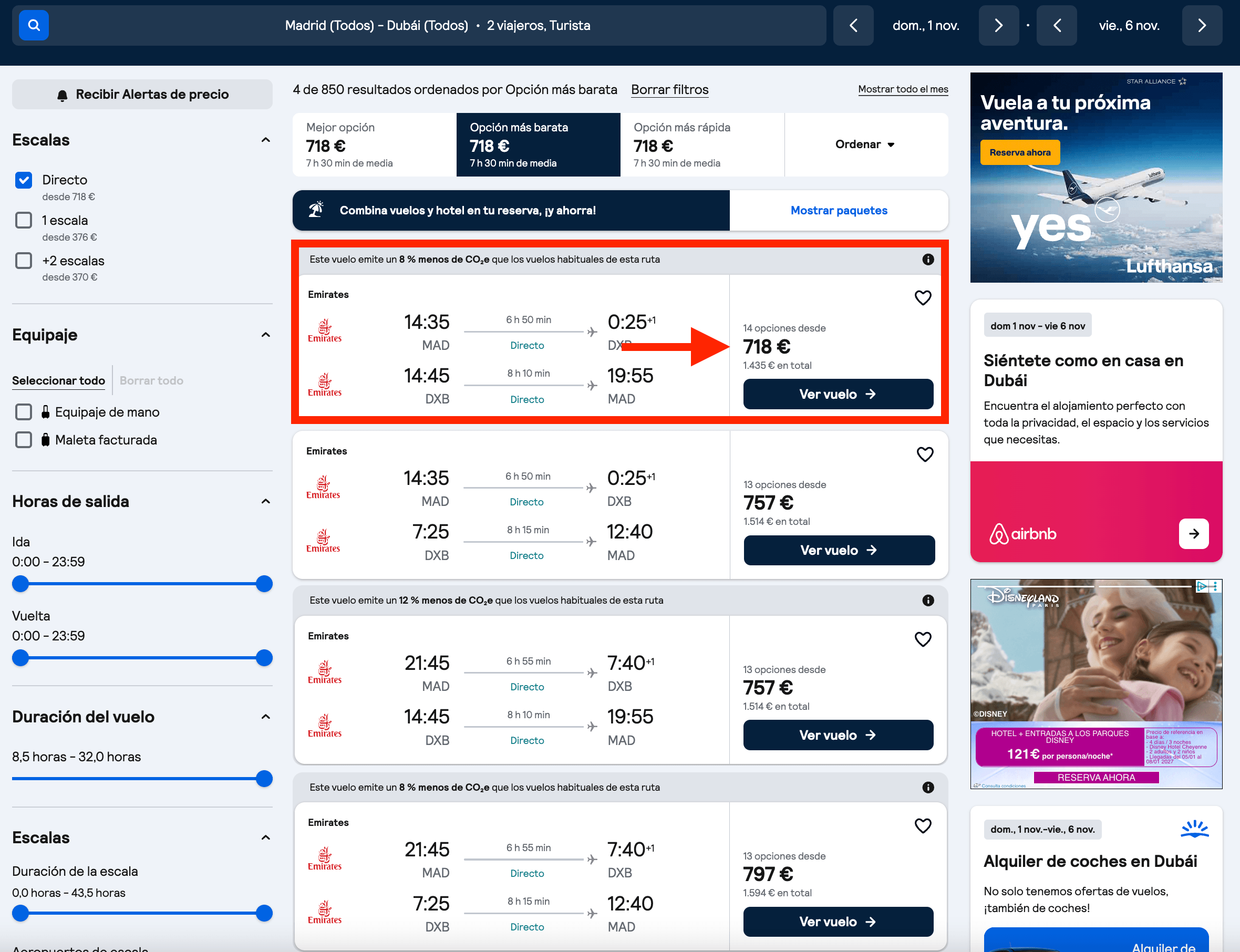Open CO₂ info icon for the 8 % banner above 718 €
This screenshot has width=1240, height=952.
click(928, 260)
